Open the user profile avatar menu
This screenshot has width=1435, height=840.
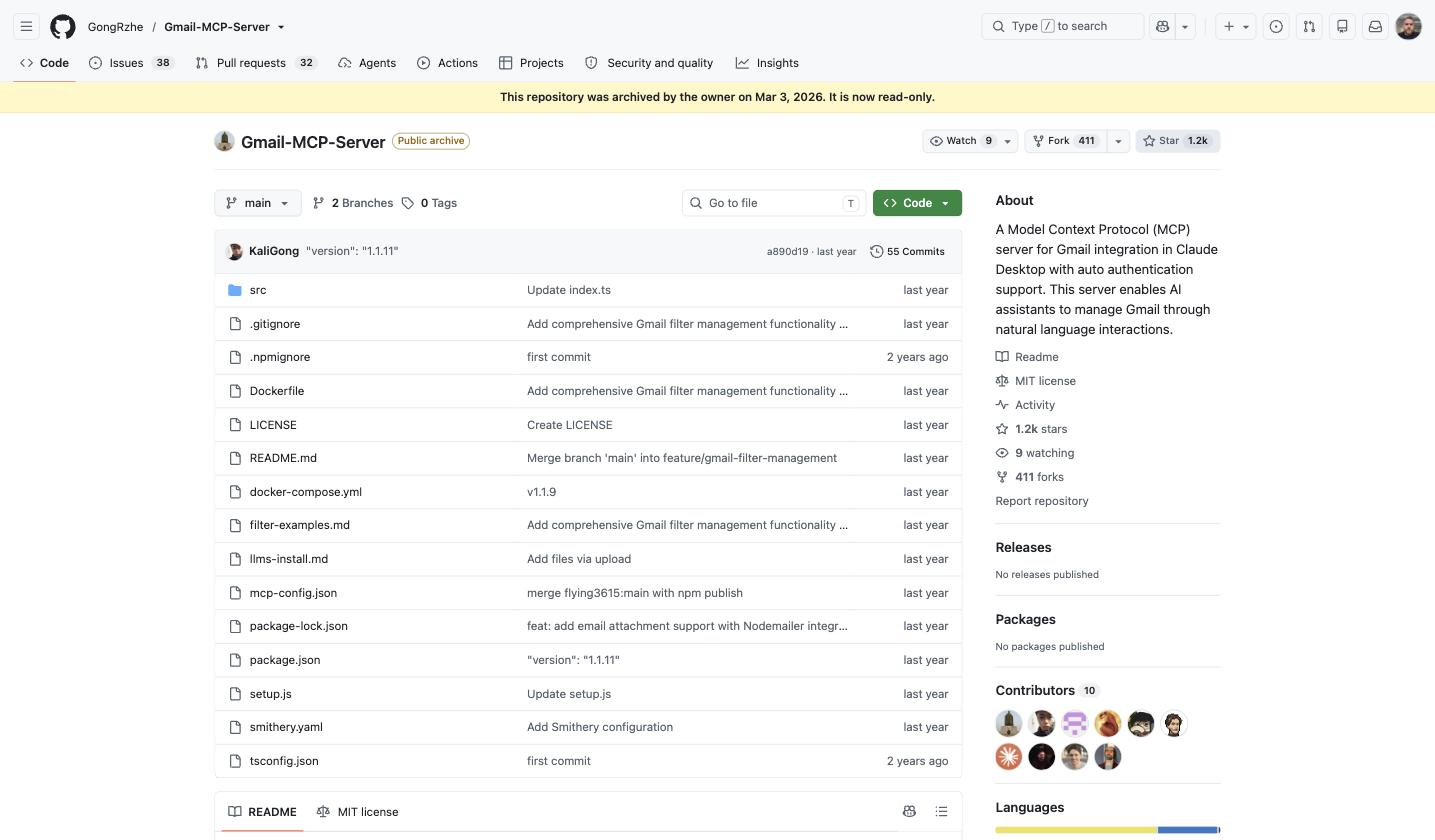coord(1408,27)
